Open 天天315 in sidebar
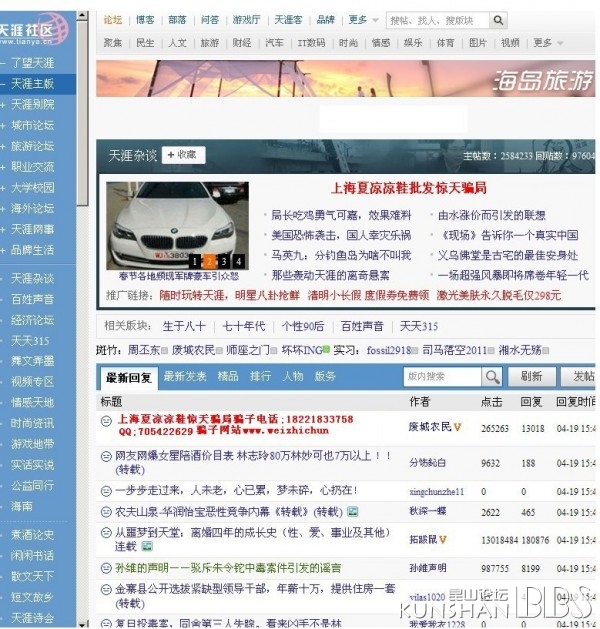 tap(30, 341)
